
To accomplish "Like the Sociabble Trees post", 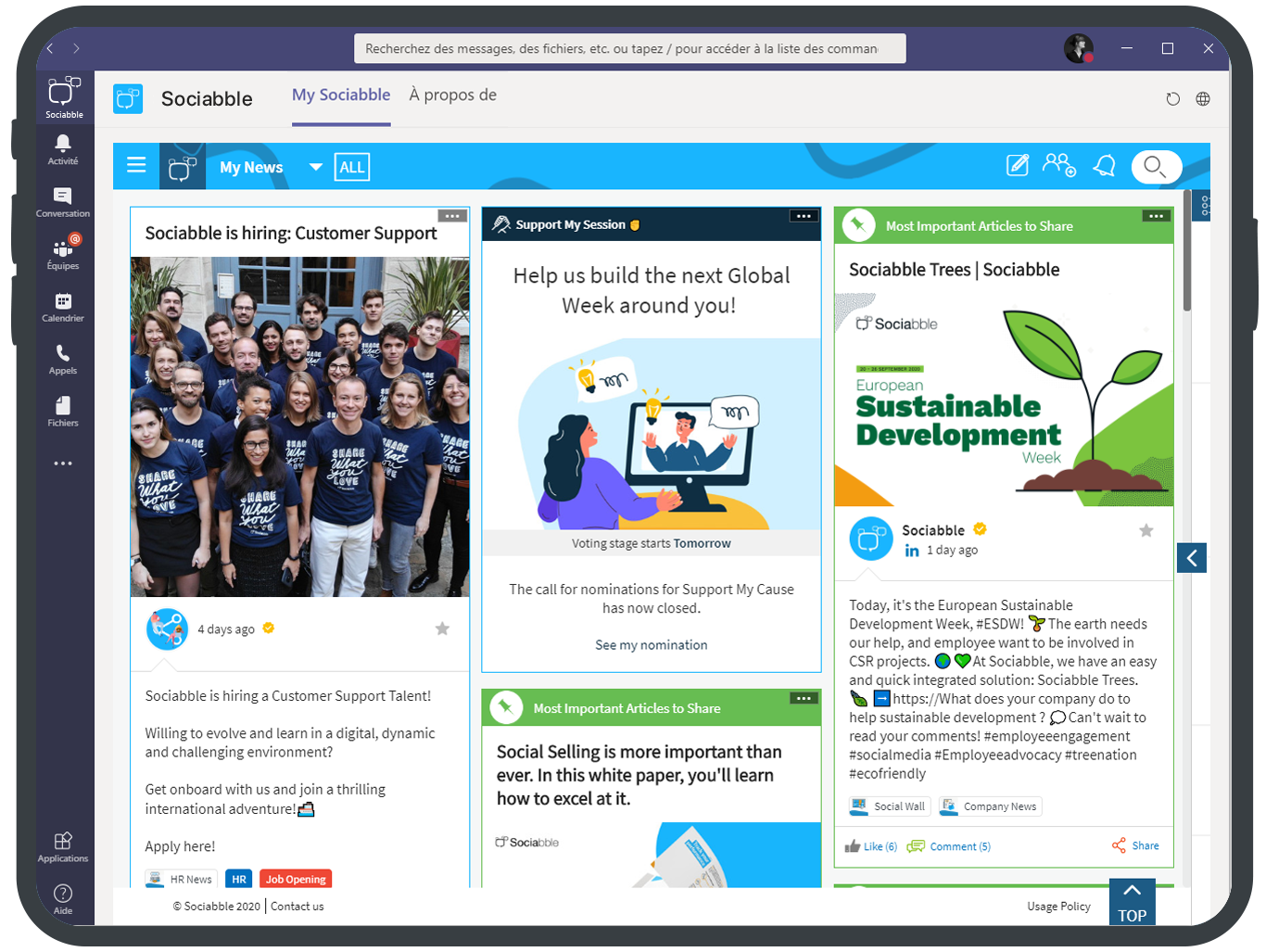I will (871, 846).
